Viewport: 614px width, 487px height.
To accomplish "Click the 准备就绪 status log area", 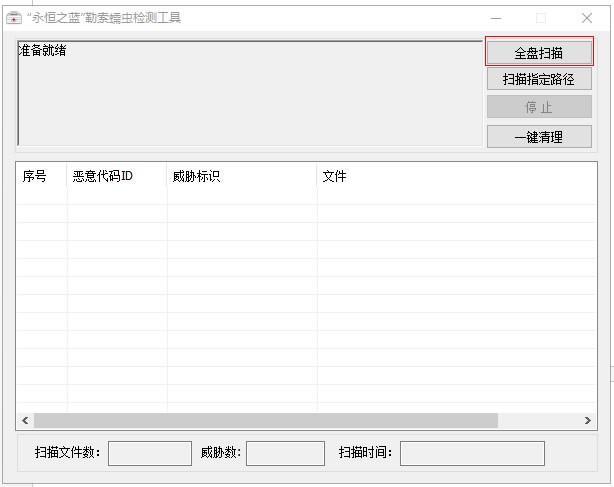I will (250, 93).
